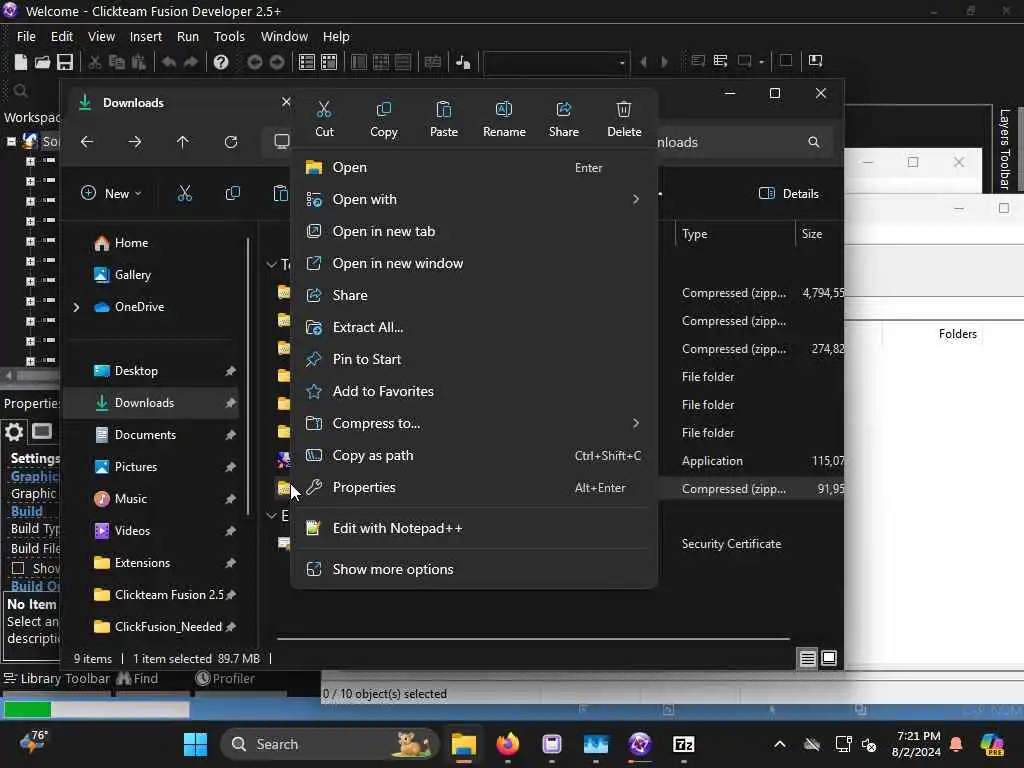Open Firefox from the taskbar

tap(508, 744)
